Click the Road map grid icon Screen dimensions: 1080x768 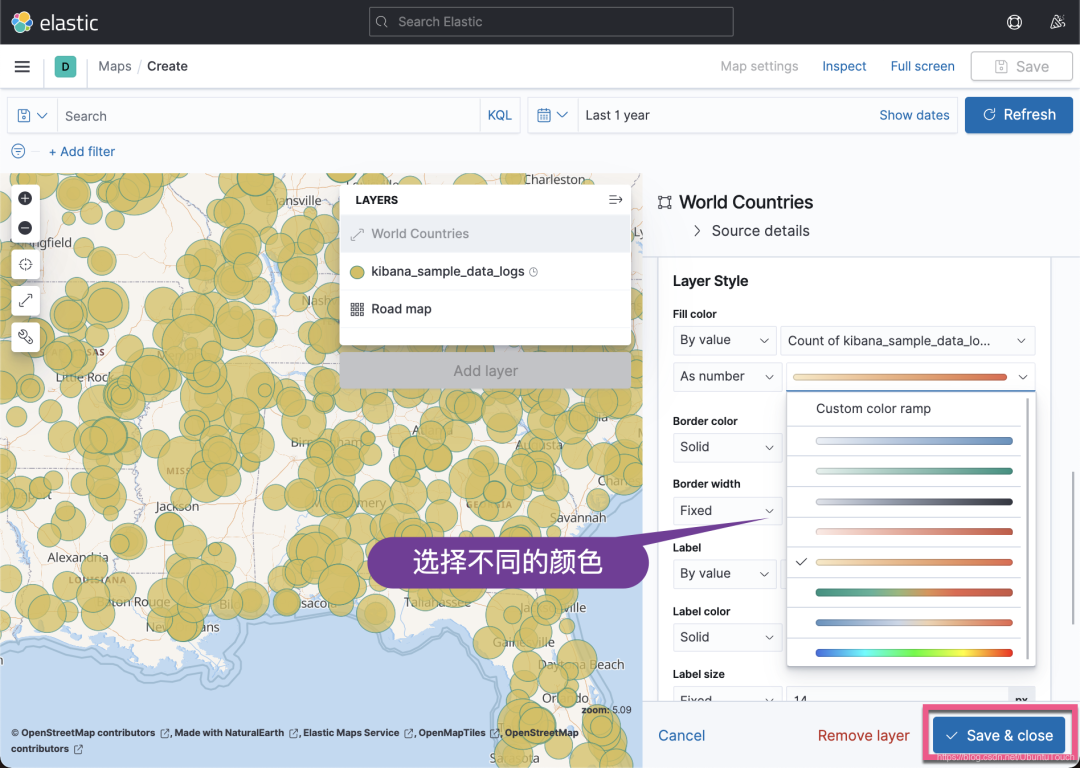point(357,309)
